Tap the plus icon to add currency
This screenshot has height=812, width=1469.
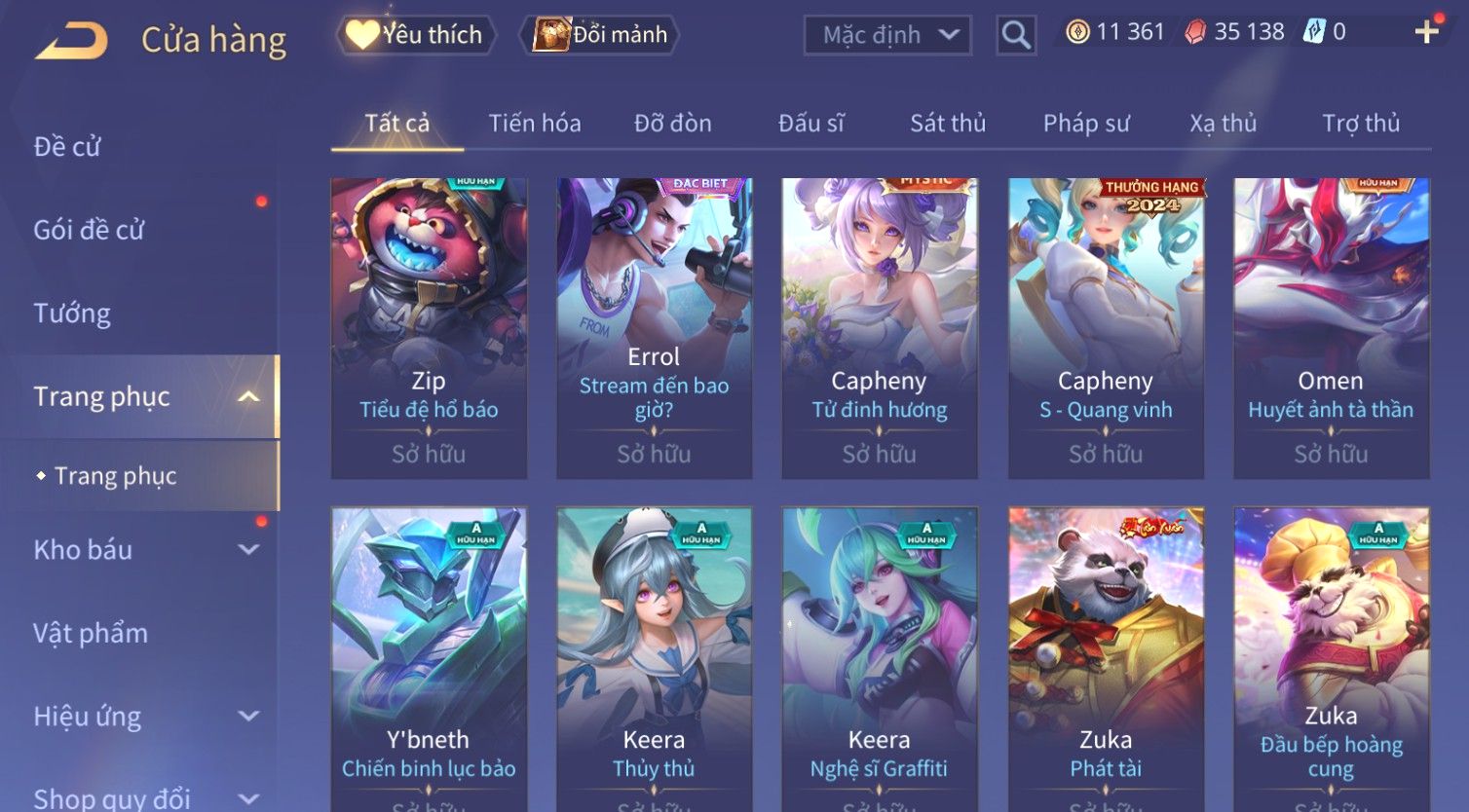click(1427, 32)
